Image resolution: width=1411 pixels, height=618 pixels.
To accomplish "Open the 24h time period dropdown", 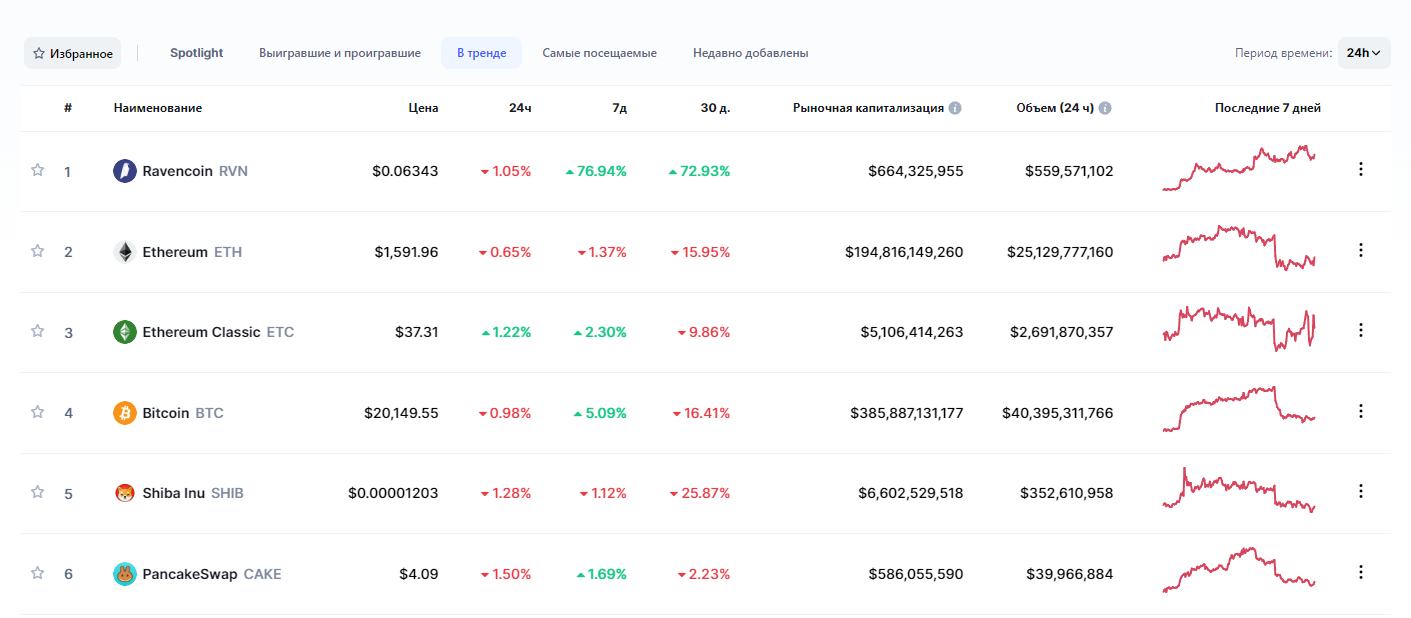I will click(1363, 53).
